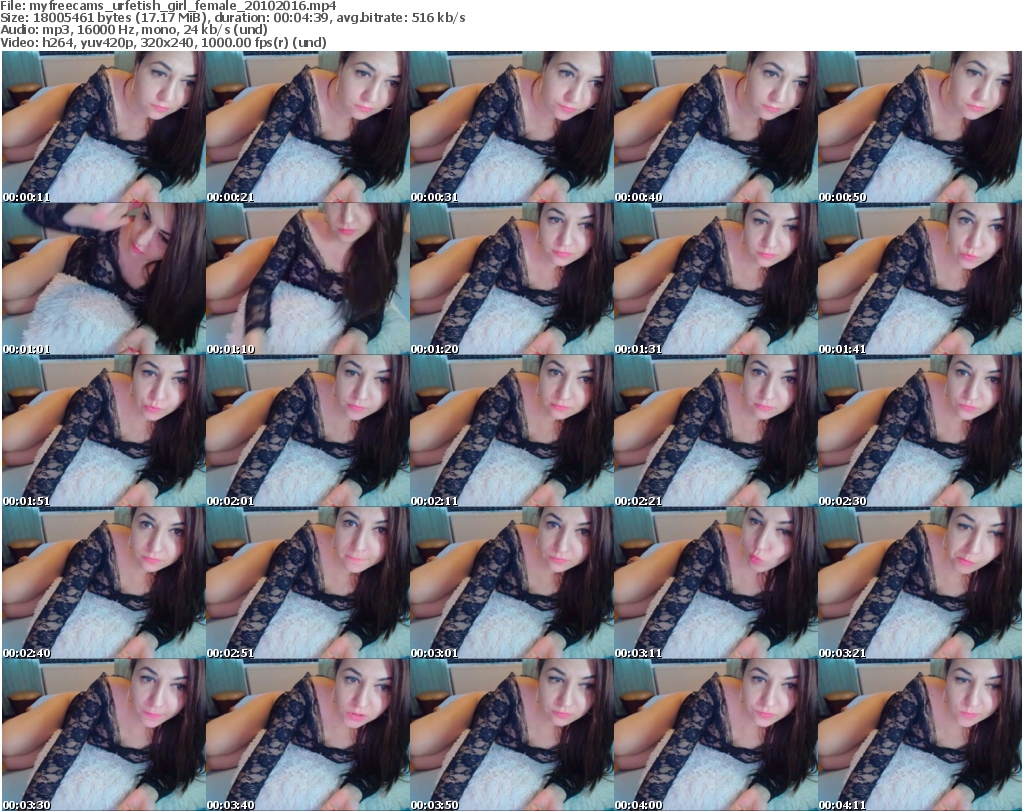
Task: Select the thumbnail stamped 00:02:51
Action: (308, 583)
